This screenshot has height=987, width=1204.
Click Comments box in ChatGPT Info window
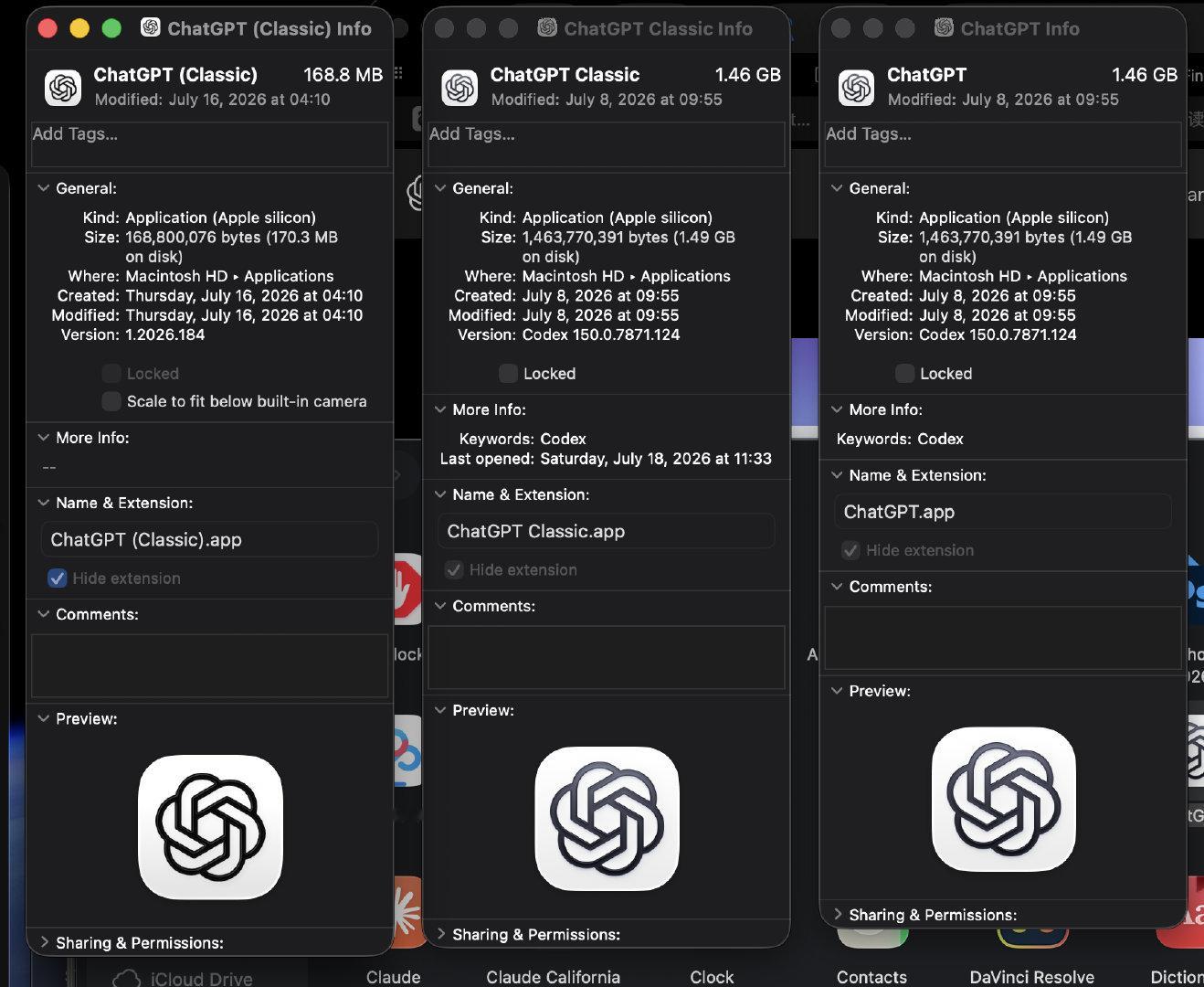click(1003, 638)
